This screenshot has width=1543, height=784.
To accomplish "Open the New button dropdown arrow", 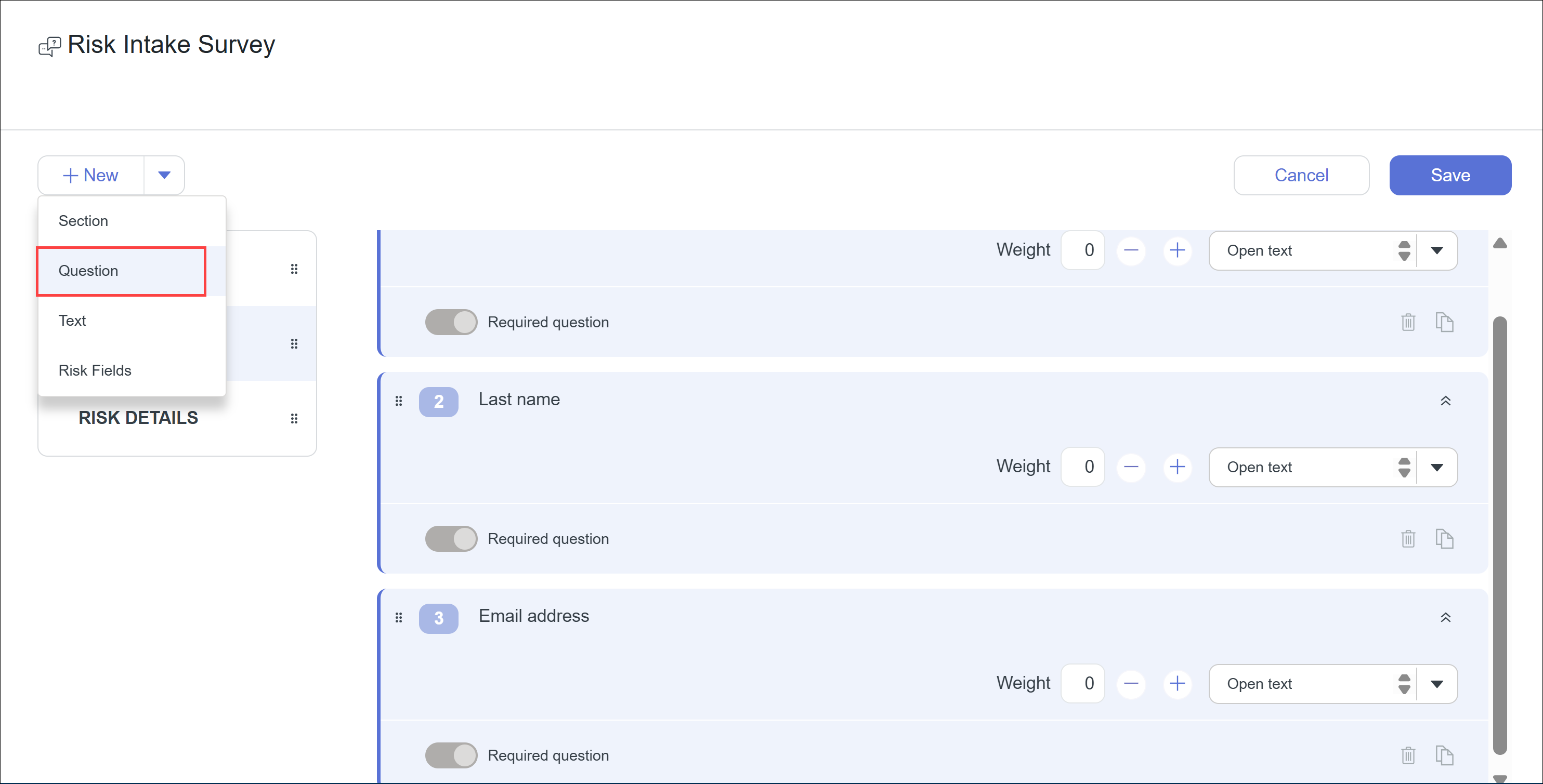I will pyautogui.click(x=164, y=176).
